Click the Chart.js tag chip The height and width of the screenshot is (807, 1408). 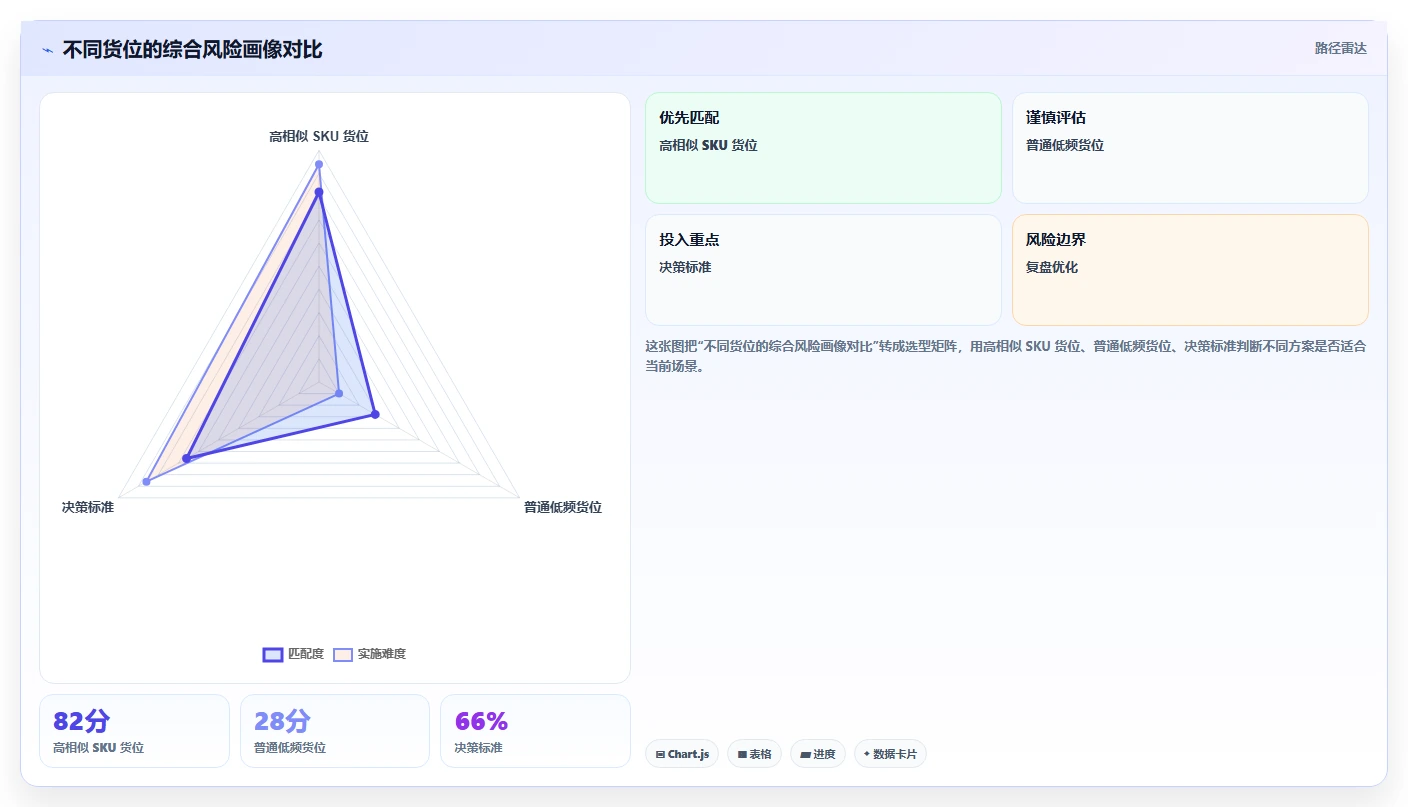point(682,754)
